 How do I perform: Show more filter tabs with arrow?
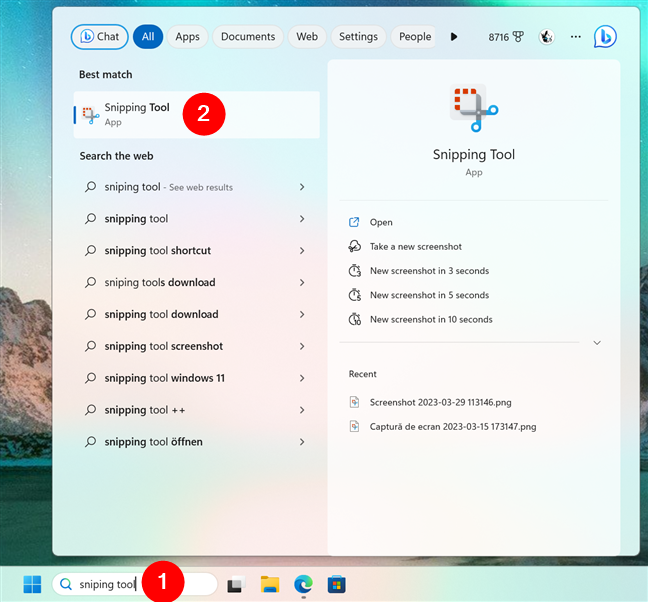[x=454, y=37]
